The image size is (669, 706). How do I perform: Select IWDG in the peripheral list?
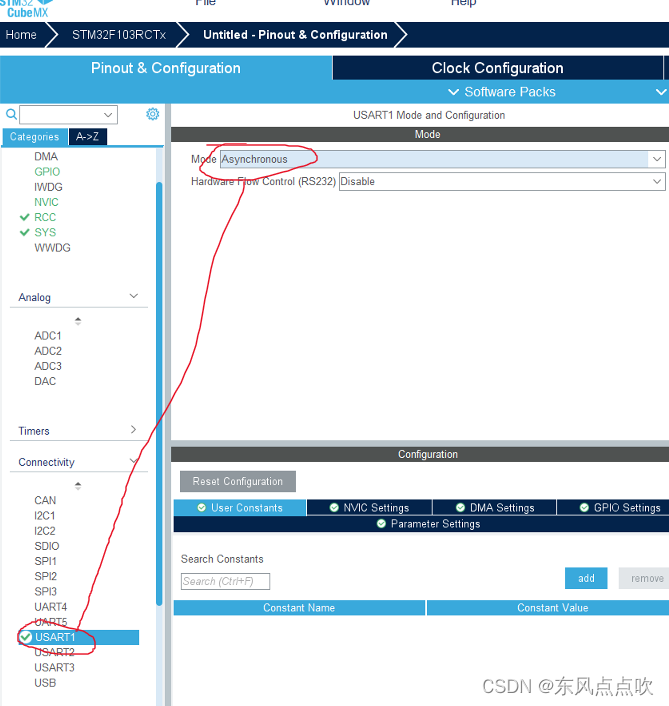point(48,187)
